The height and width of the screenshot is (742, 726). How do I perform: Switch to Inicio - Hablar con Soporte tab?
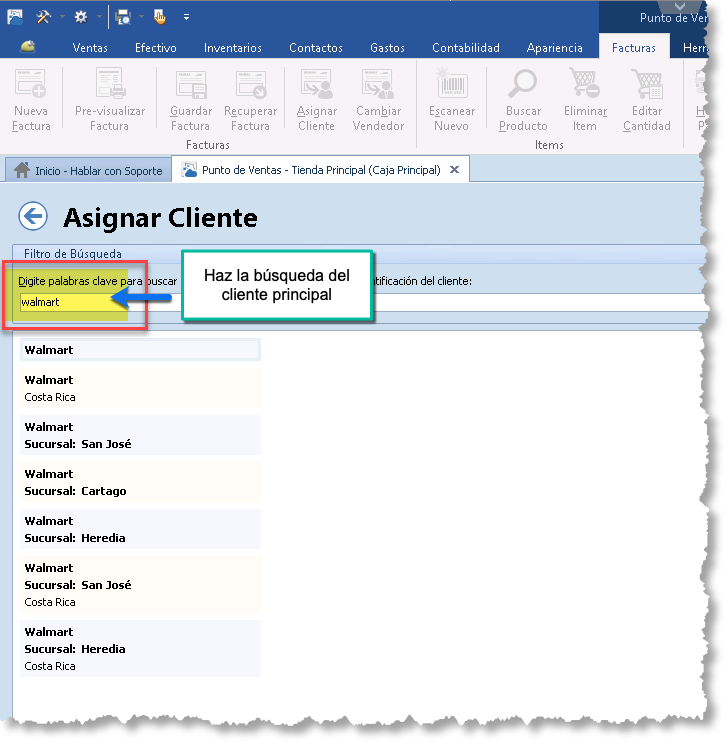[89, 170]
